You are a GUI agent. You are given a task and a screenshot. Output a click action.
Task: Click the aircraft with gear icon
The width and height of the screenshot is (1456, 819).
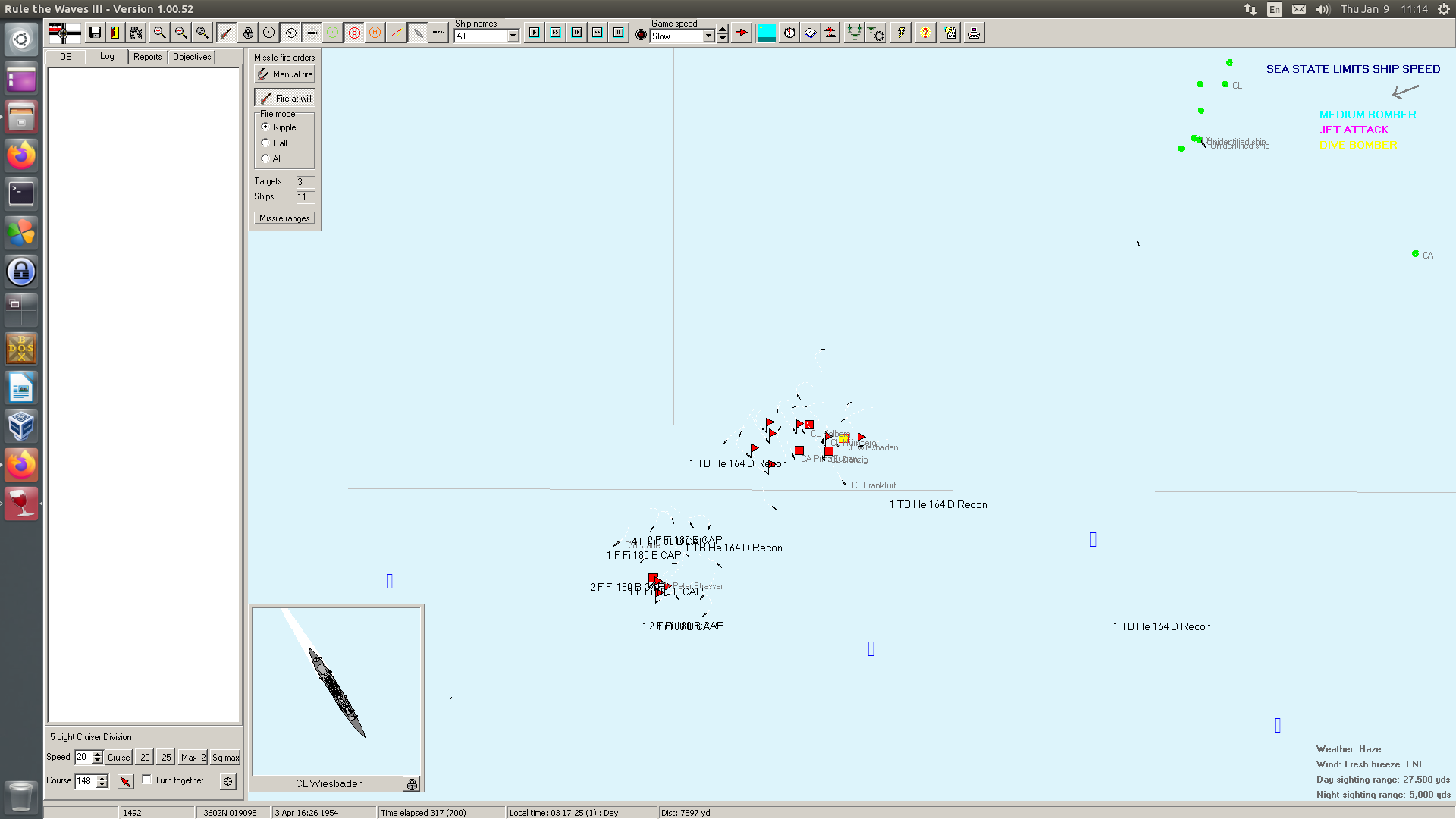(876, 33)
